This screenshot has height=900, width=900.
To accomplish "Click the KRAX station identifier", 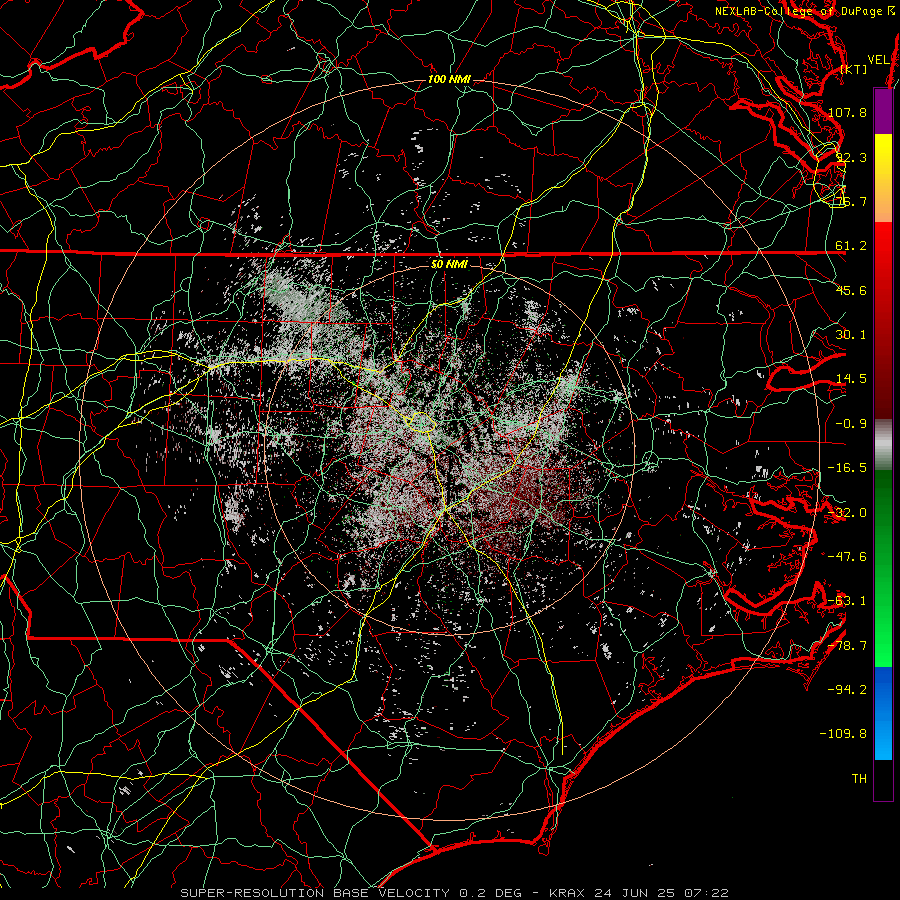I will pyautogui.click(x=567, y=893).
